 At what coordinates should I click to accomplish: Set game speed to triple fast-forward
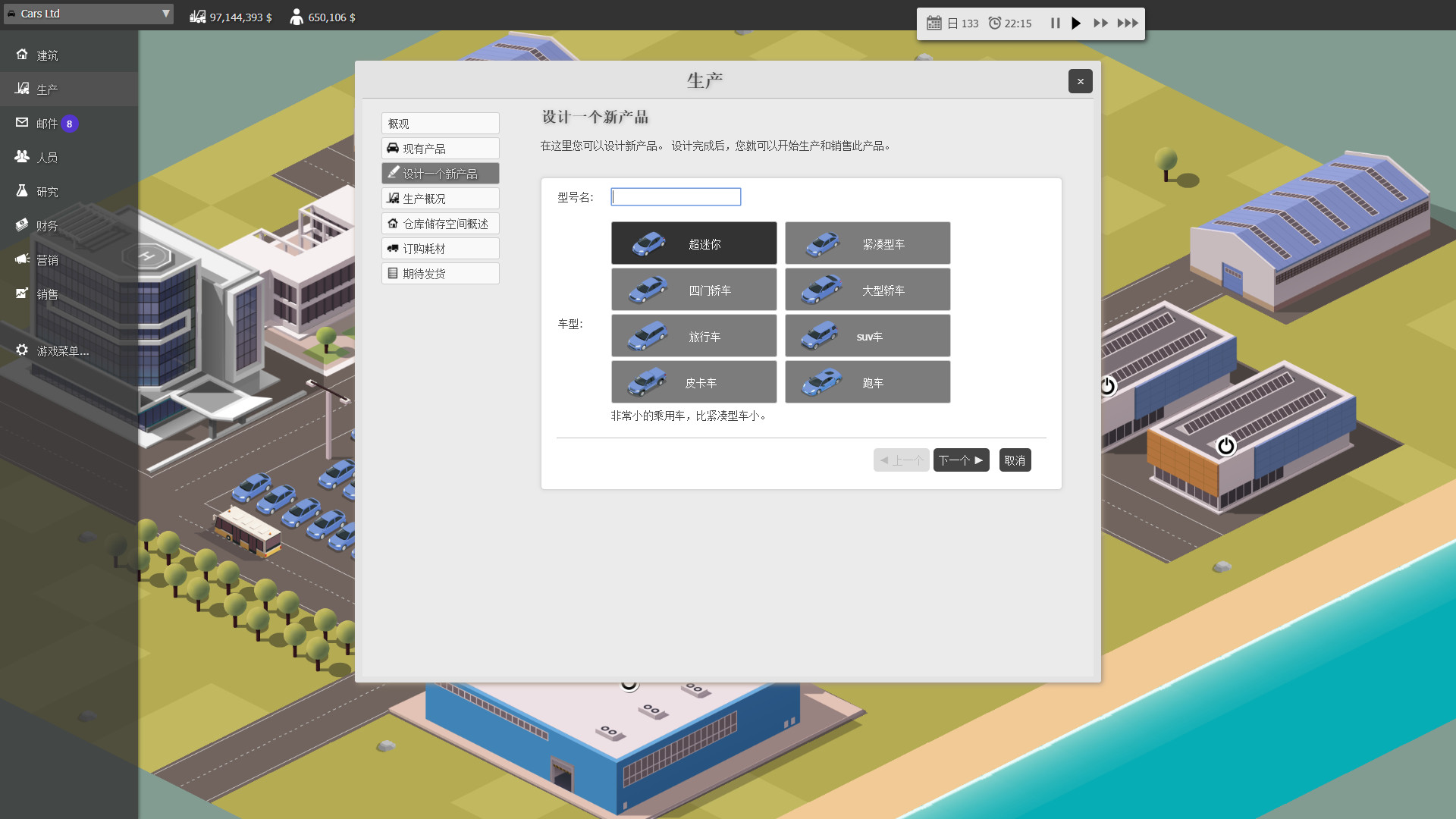click(x=1128, y=24)
